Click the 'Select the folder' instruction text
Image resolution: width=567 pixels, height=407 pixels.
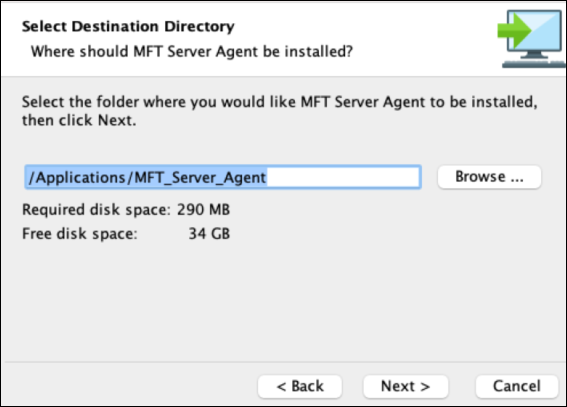280,102
